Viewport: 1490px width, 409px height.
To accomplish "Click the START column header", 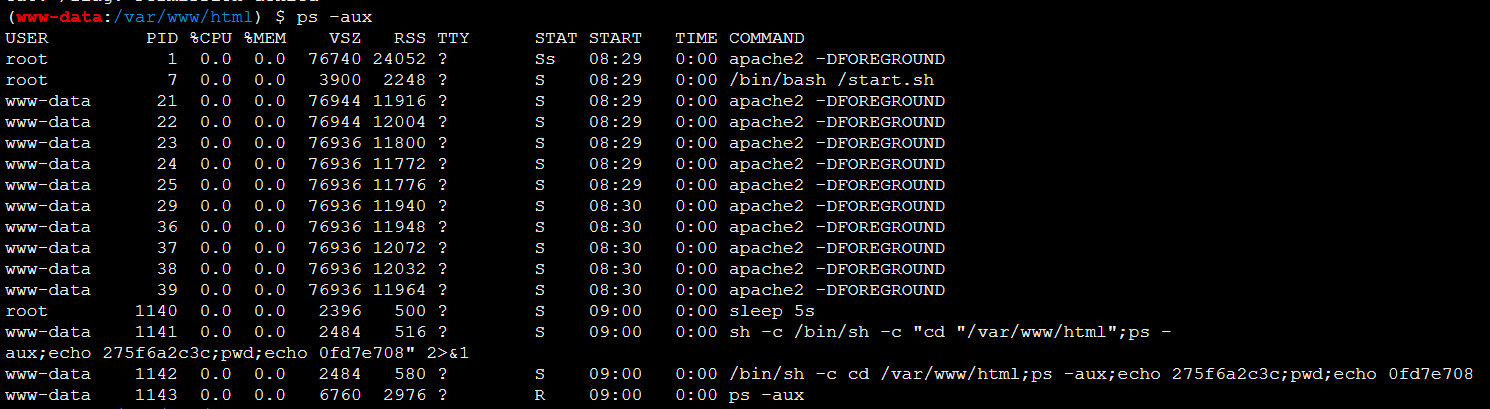I will (615, 38).
